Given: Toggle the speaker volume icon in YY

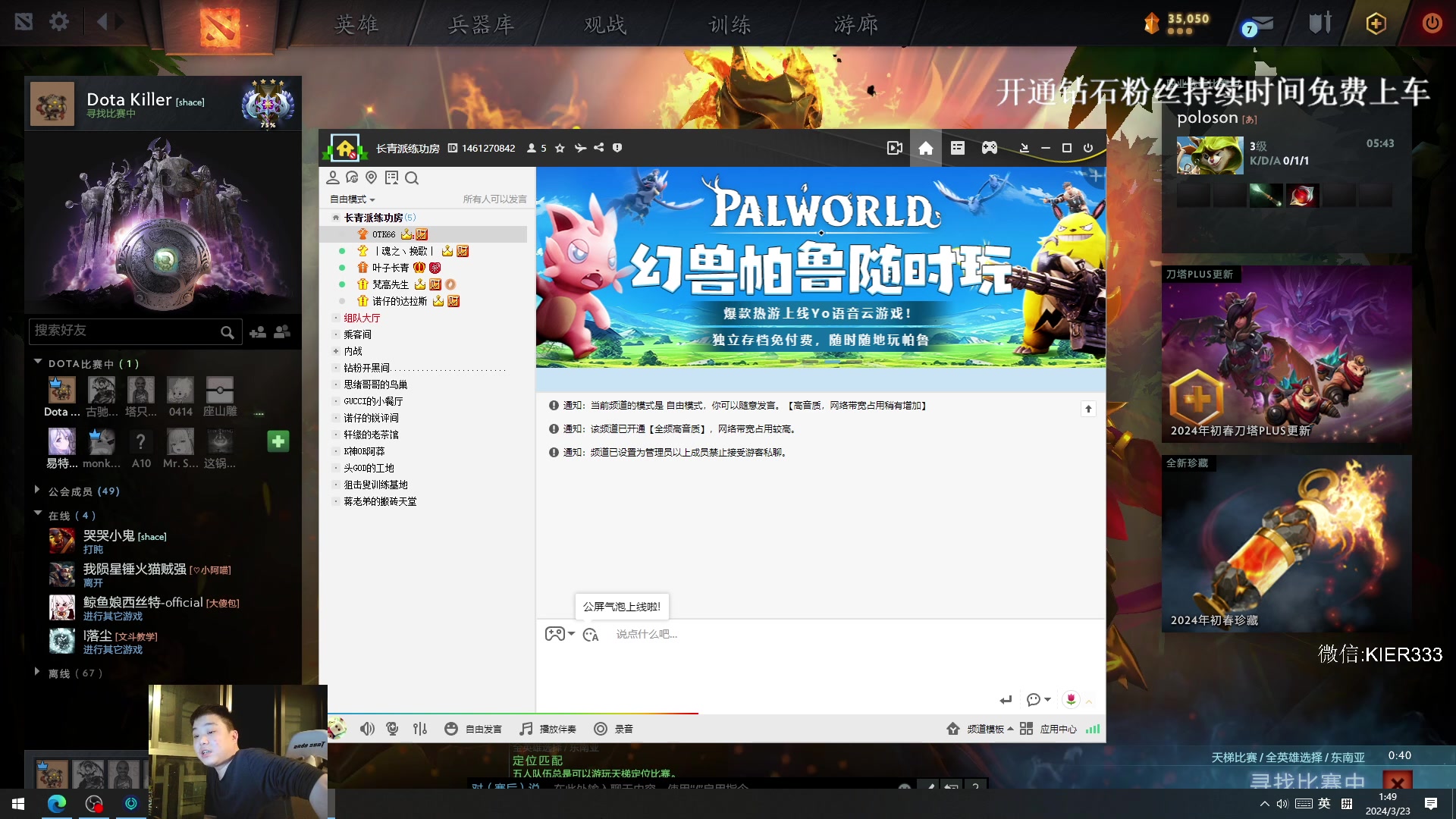Looking at the screenshot, I should tap(367, 729).
